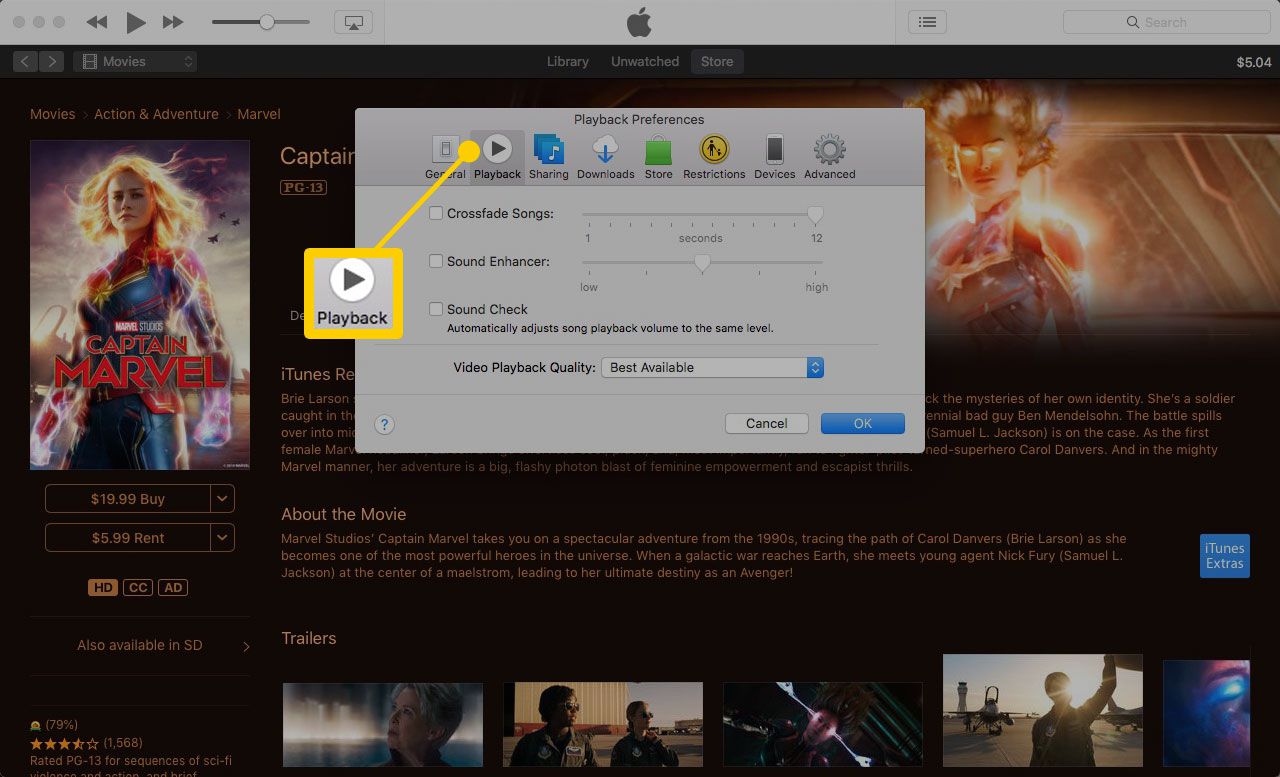The width and height of the screenshot is (1280, 777).
Task: Open the Advanced preferences tab
Action: pyautogui.click(x=830, y=157)
